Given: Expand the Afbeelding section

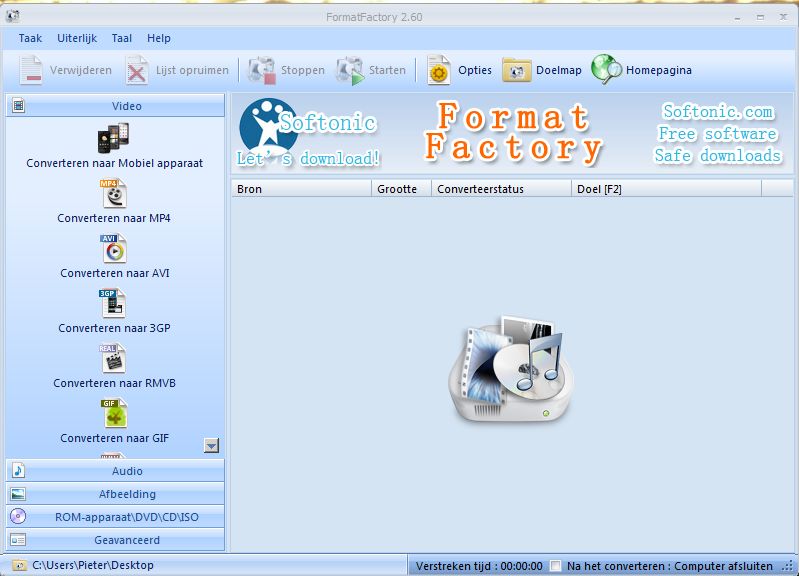Looking at the screenshot, I should click(x=115, y=494).
